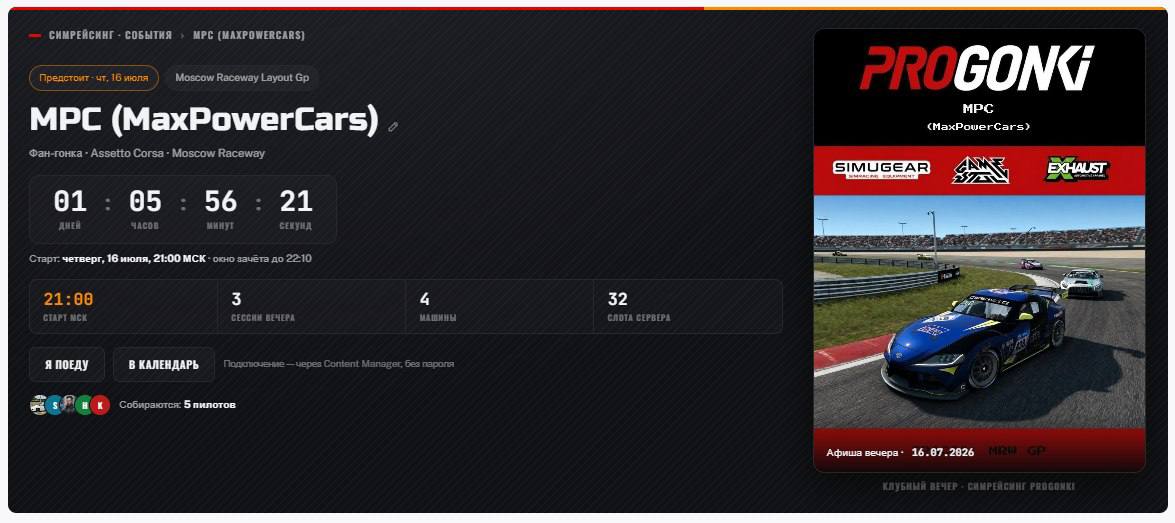Click the PROGONKI logo on the poster

pos(977,68)
